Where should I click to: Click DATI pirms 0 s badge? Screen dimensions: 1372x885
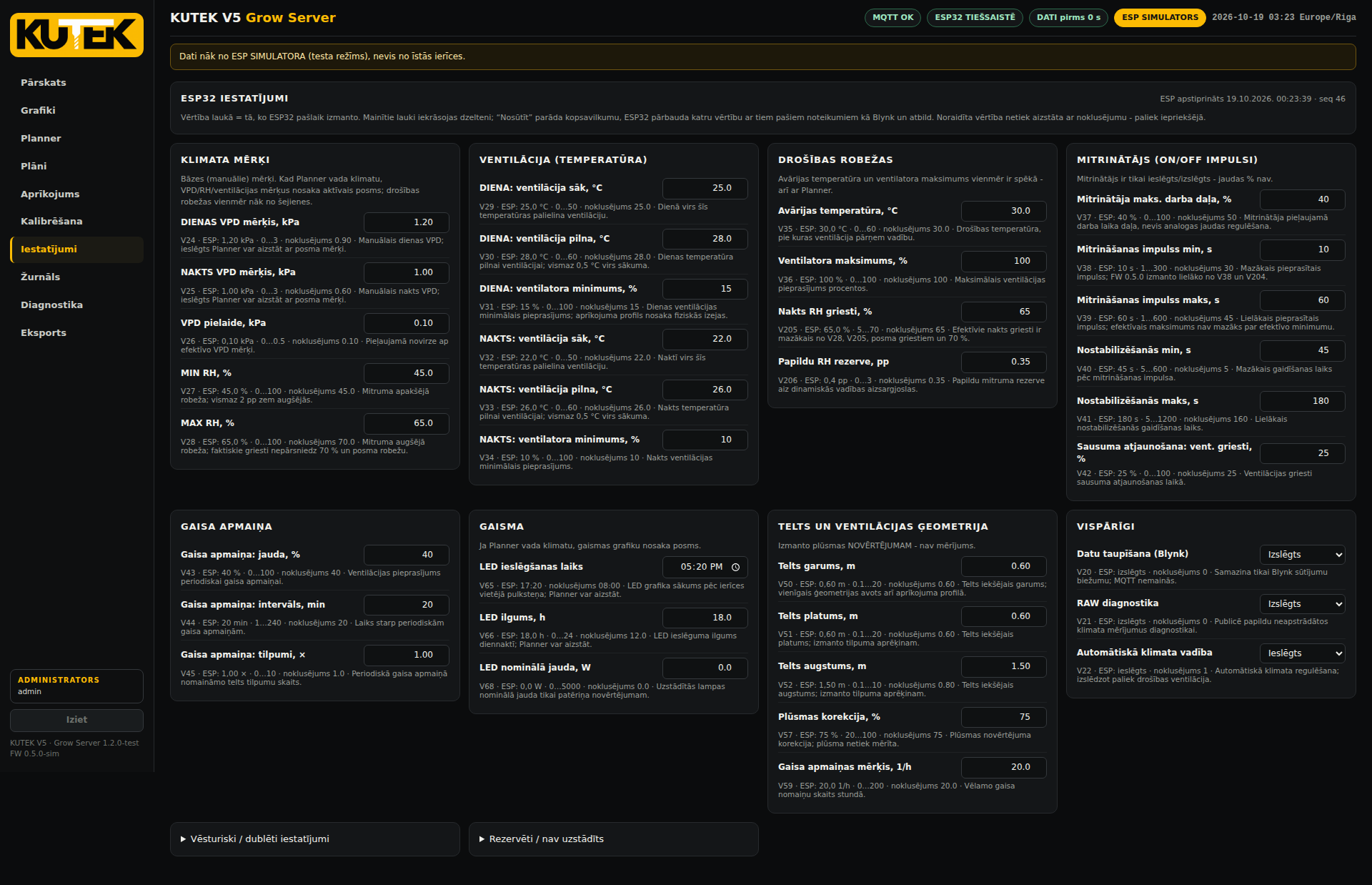click(x=1068, y=17)
